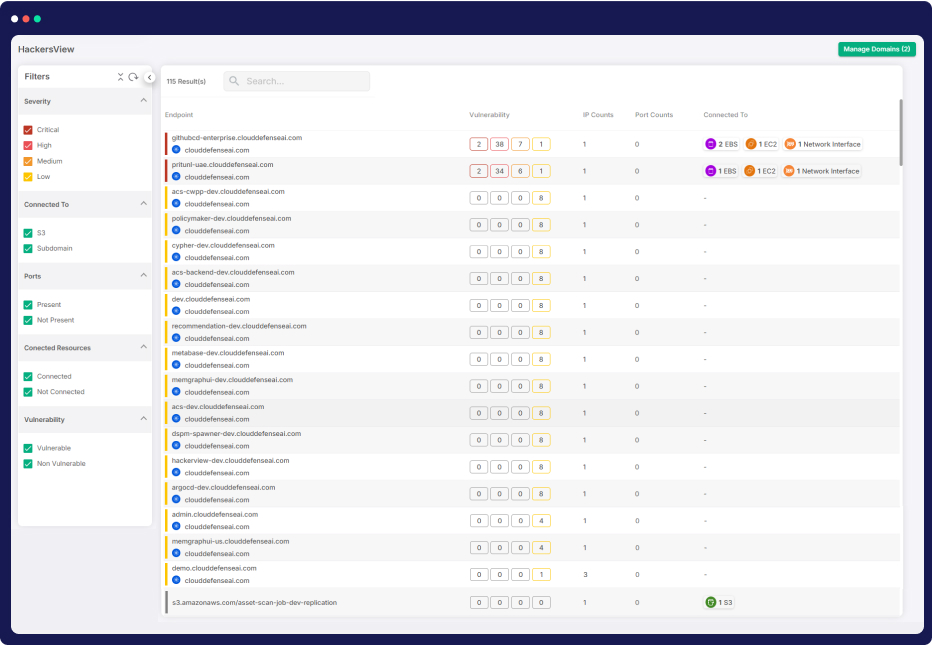
Task: Click the reset filters refresh icon
Action: pos(133,77)
